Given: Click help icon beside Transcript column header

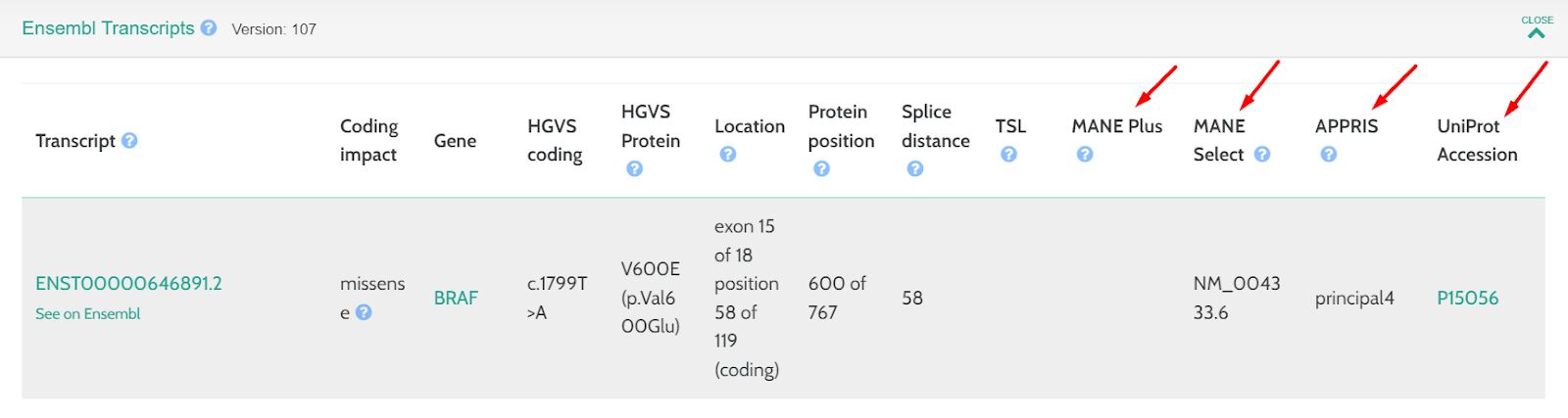Looking at the screenshot, I should 129,141.
